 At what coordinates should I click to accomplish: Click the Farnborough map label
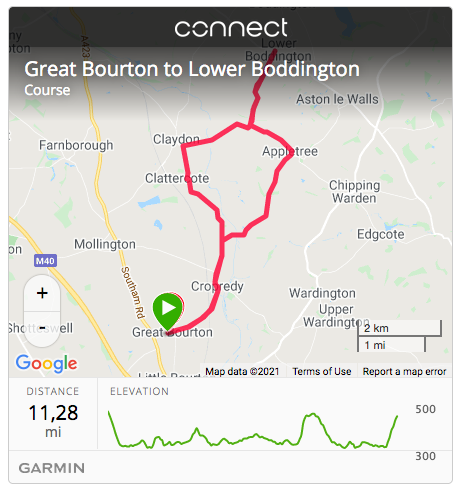point(76,145)
